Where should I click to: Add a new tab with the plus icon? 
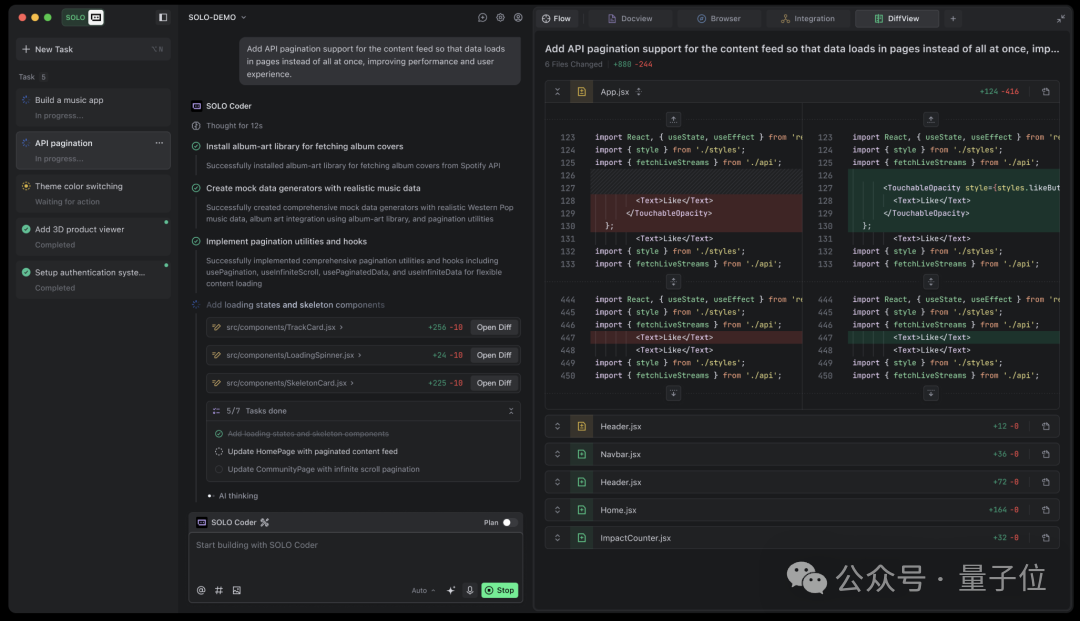pyautogui.click(x=953, y=19)
